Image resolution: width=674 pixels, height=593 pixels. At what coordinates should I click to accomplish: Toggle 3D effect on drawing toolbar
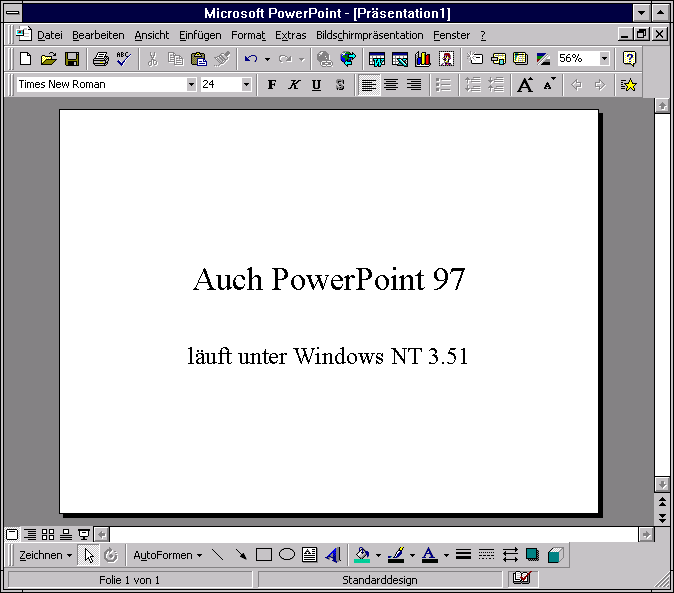555,555
